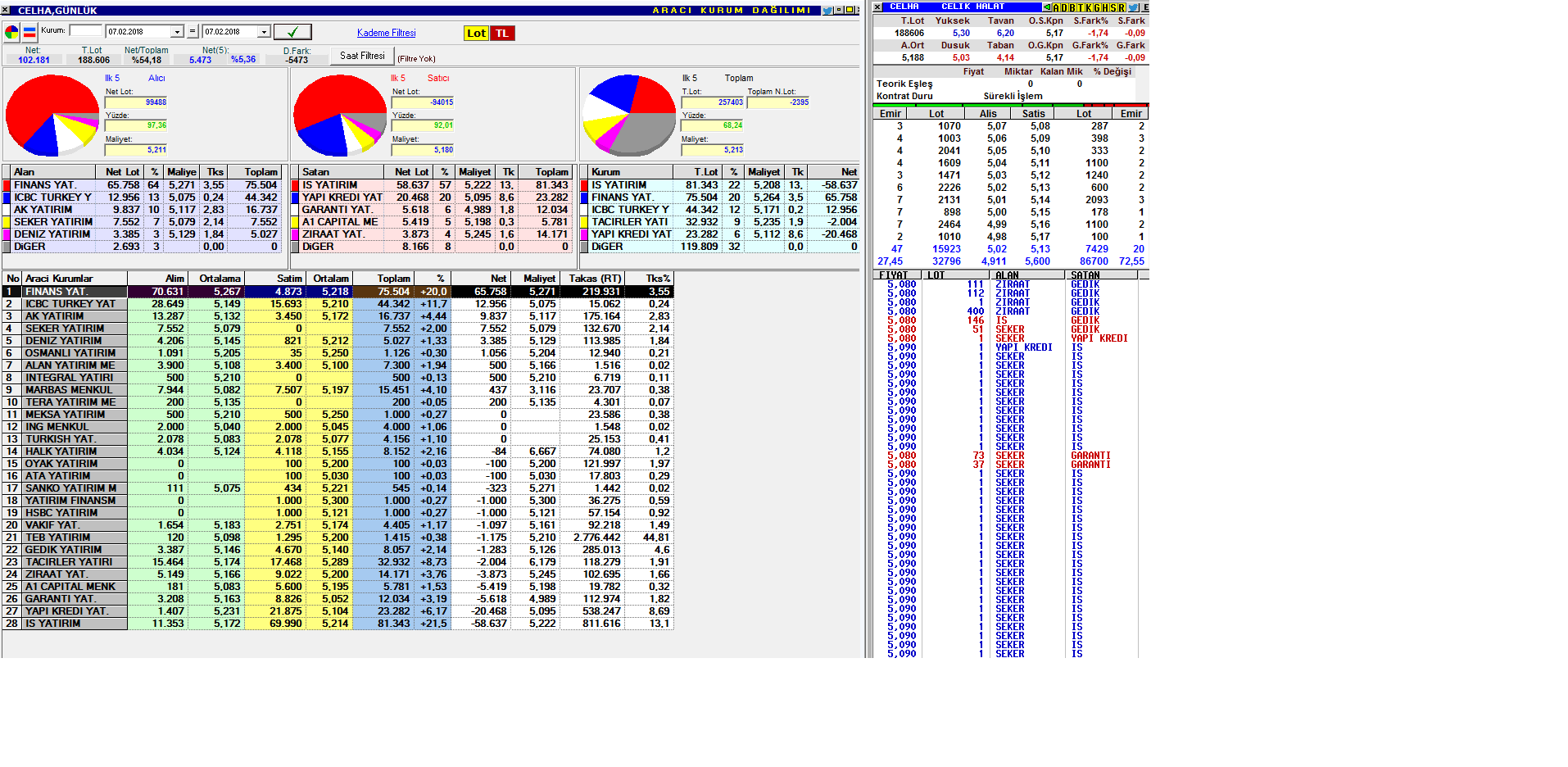Click the Saat Filtresi button
Viewport: 1568px width, 767px height.
pyautogui.click(x=362, y=56)
